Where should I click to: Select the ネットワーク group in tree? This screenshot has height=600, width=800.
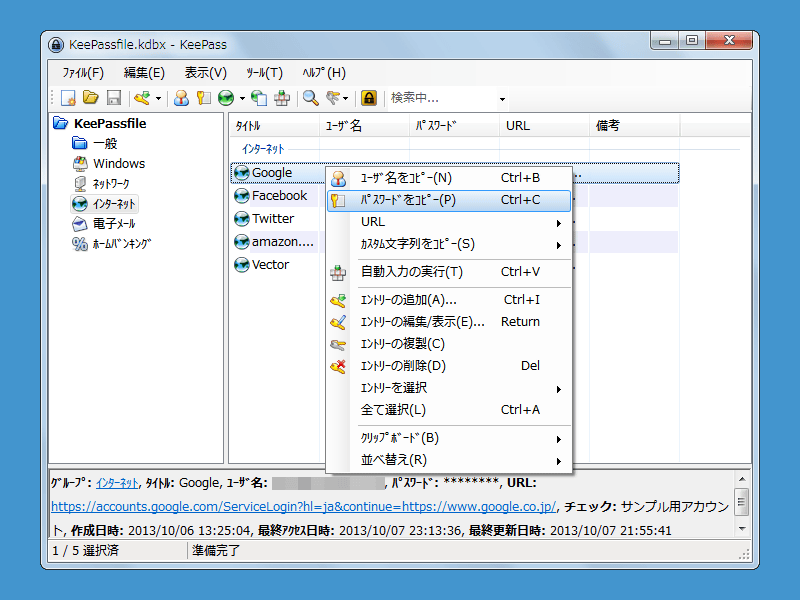coord(111,184)
